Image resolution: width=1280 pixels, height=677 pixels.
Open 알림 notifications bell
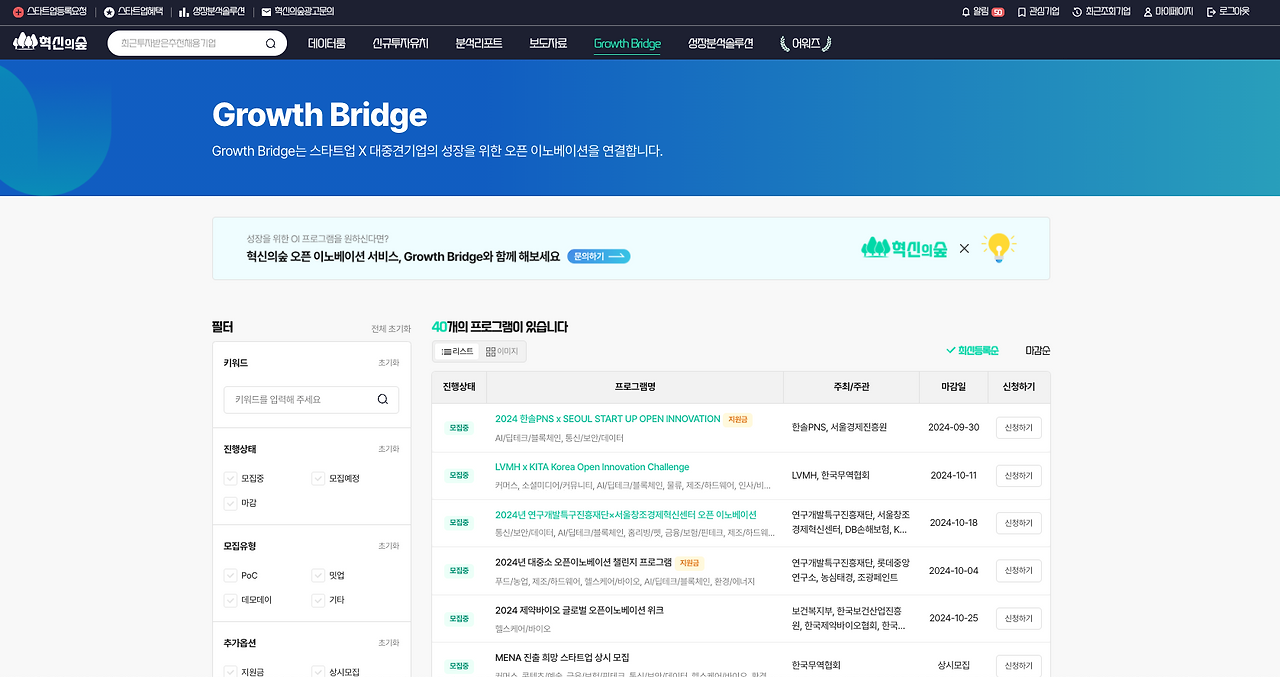point(982,12)
